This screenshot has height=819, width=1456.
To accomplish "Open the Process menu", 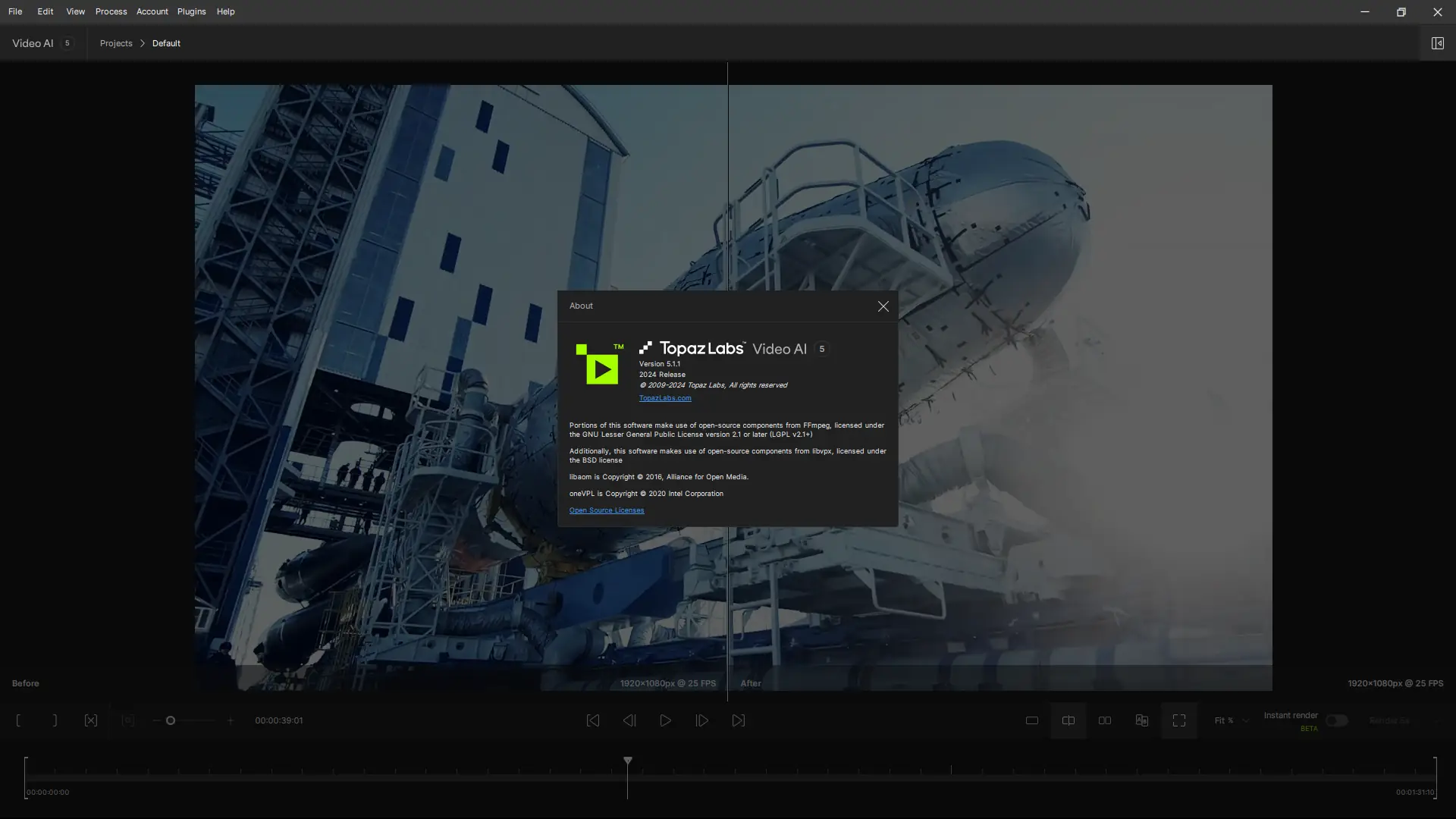I will [111, 11].
